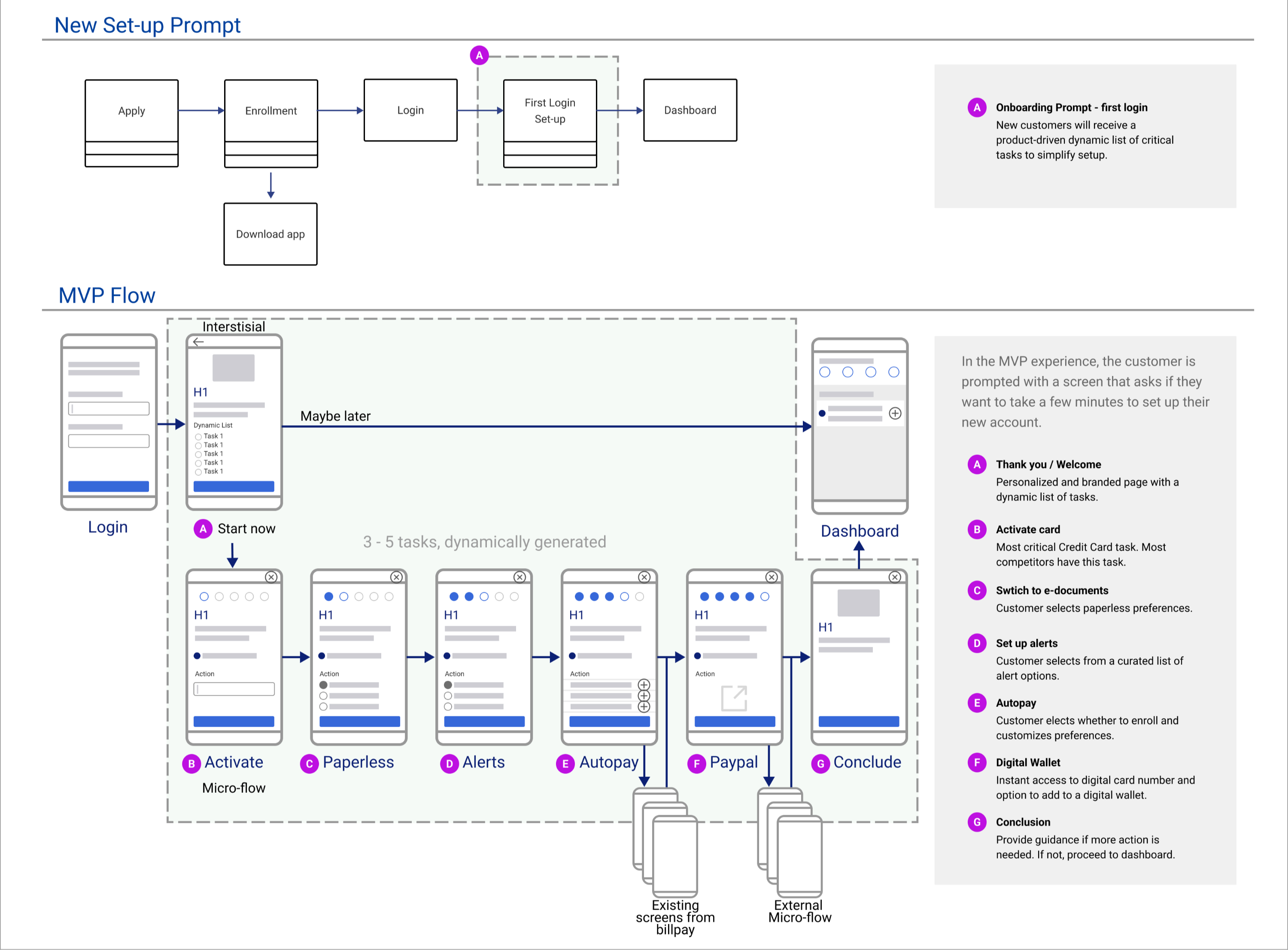The width and height of the screenshot is (1288, 950).
Task: Select the filled first radio option on the Alerts screen
Action: [x=448, y=685]
